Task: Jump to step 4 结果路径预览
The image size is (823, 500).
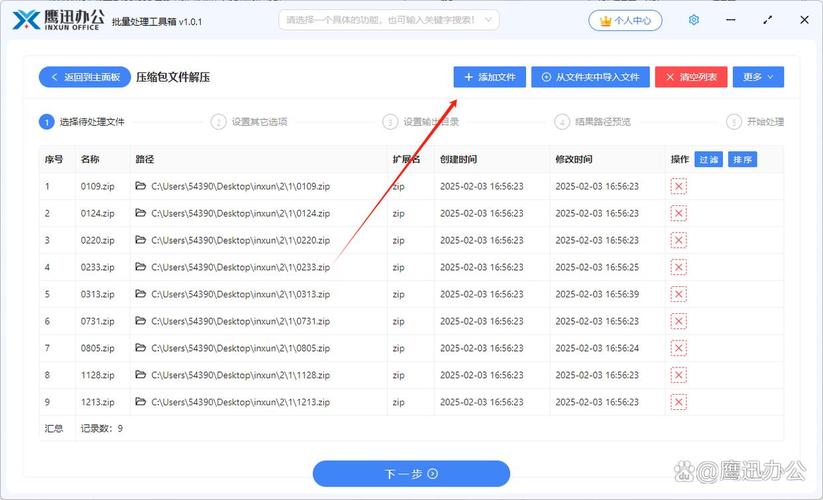Action: click(x=593, y=122)
